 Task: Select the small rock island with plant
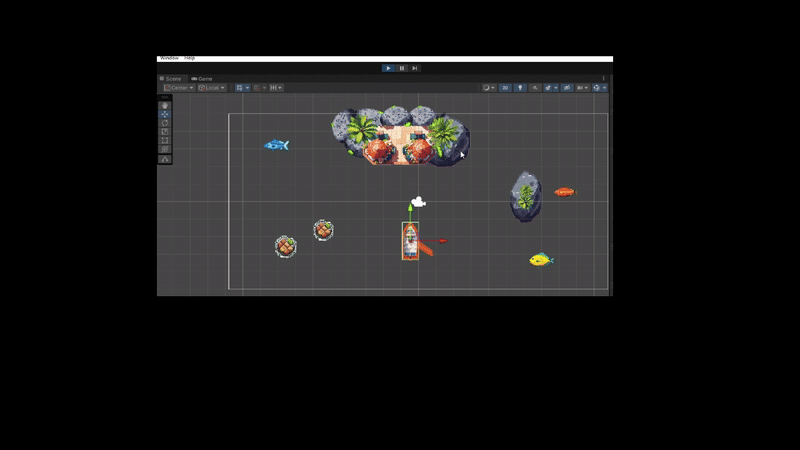(x=526, y=197)
